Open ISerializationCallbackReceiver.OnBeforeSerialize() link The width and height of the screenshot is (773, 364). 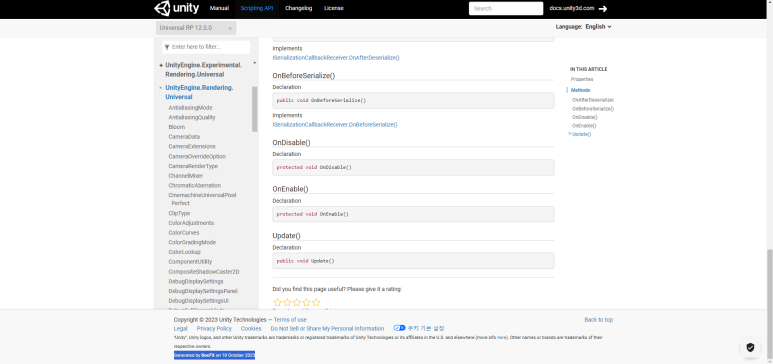pyautogui.click(x=335, y=125)
